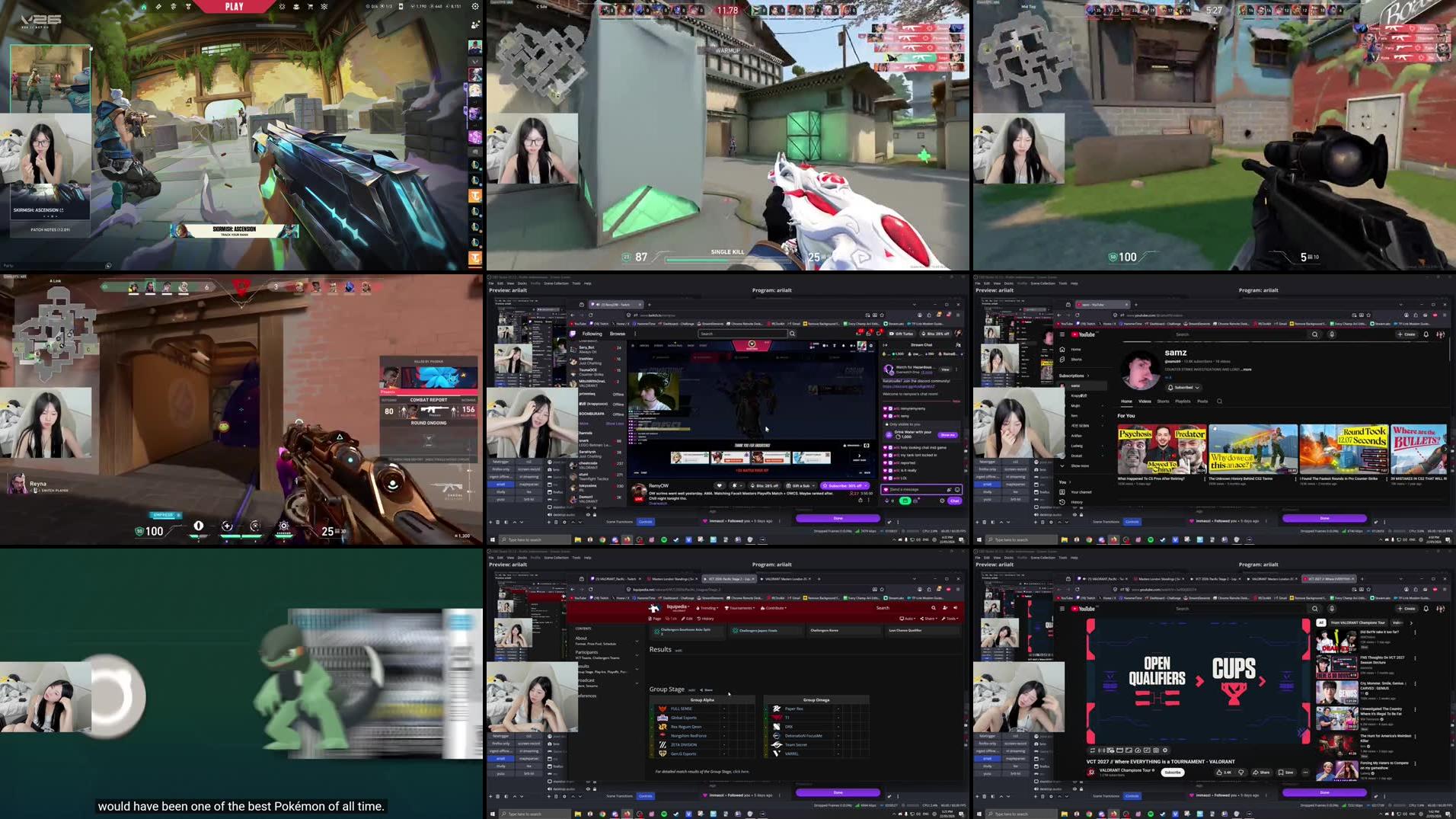Select From VALORANT Champions Tour chip
The width and height of the screenshot is (1456, 819).
(x=1358, y=622)
